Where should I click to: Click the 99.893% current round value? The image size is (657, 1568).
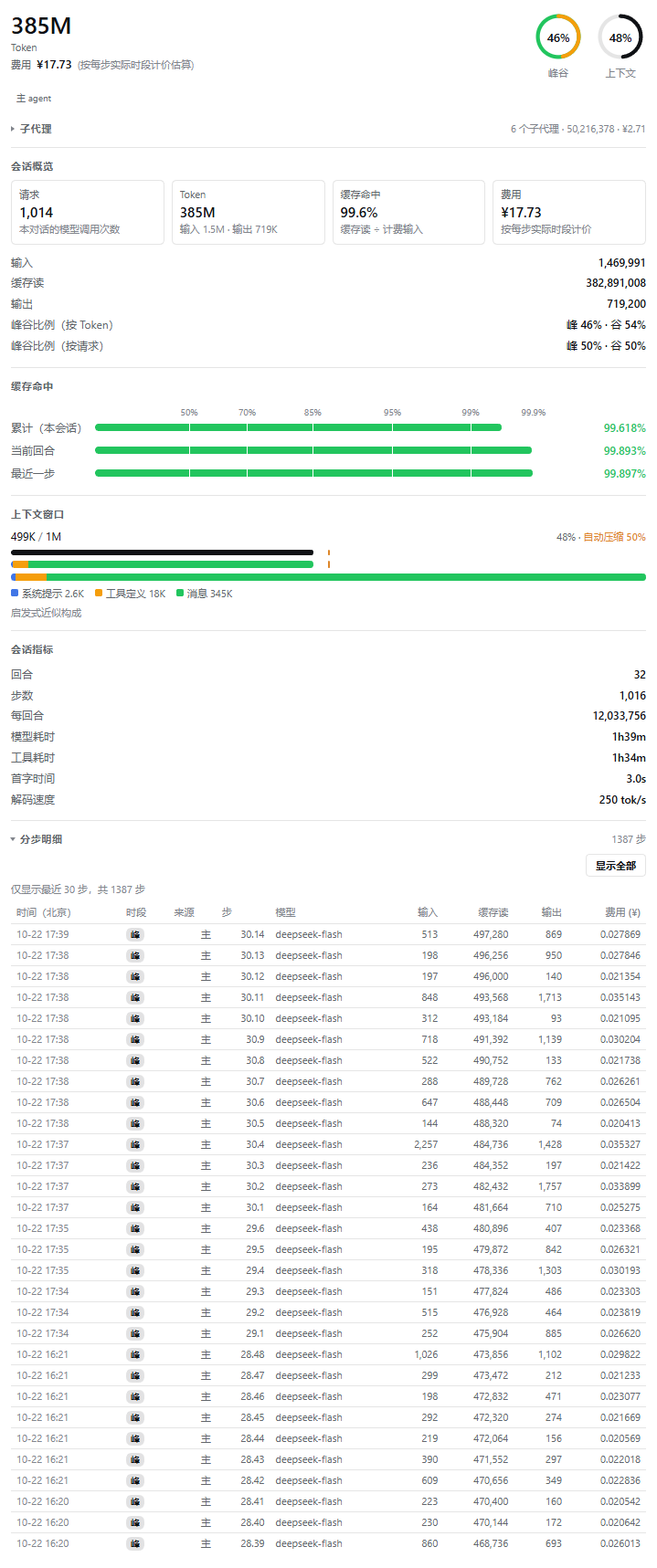pos(624,450)
